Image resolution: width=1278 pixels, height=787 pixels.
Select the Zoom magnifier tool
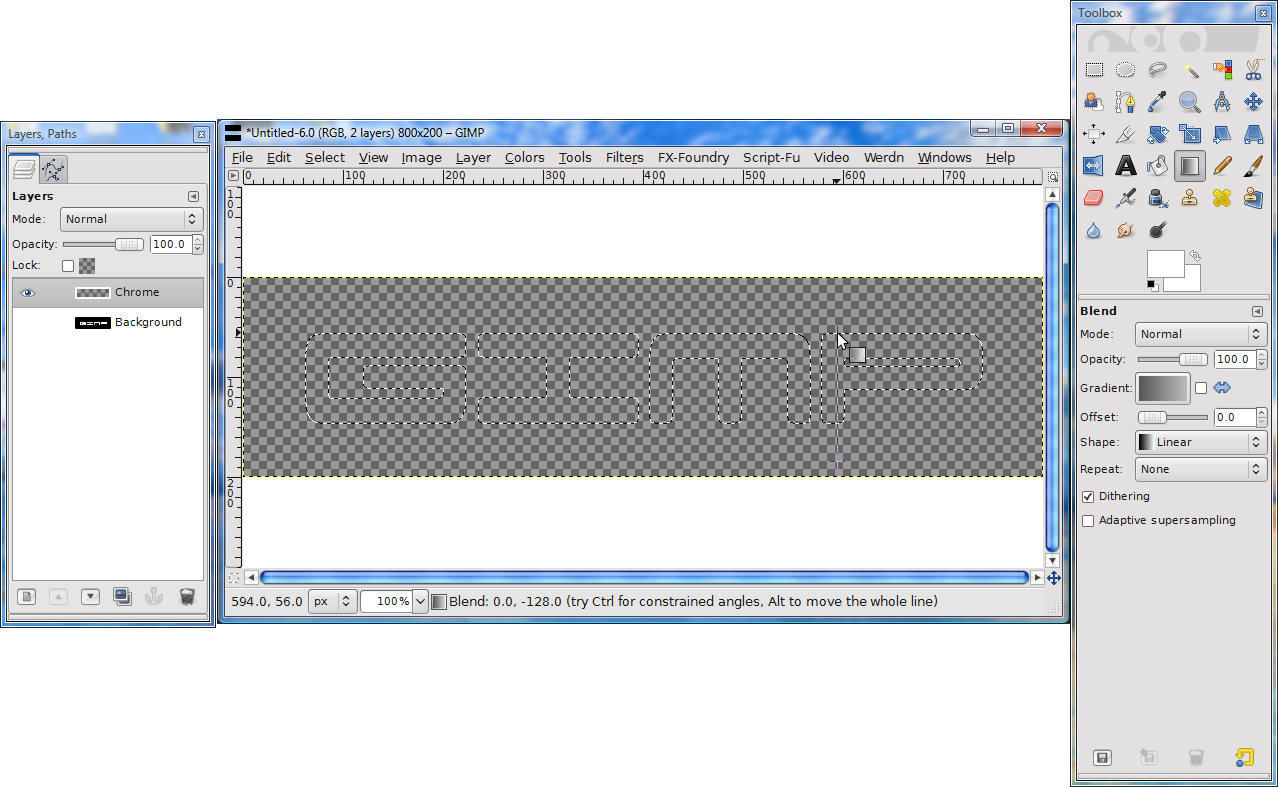click(x=1190, y=102)
